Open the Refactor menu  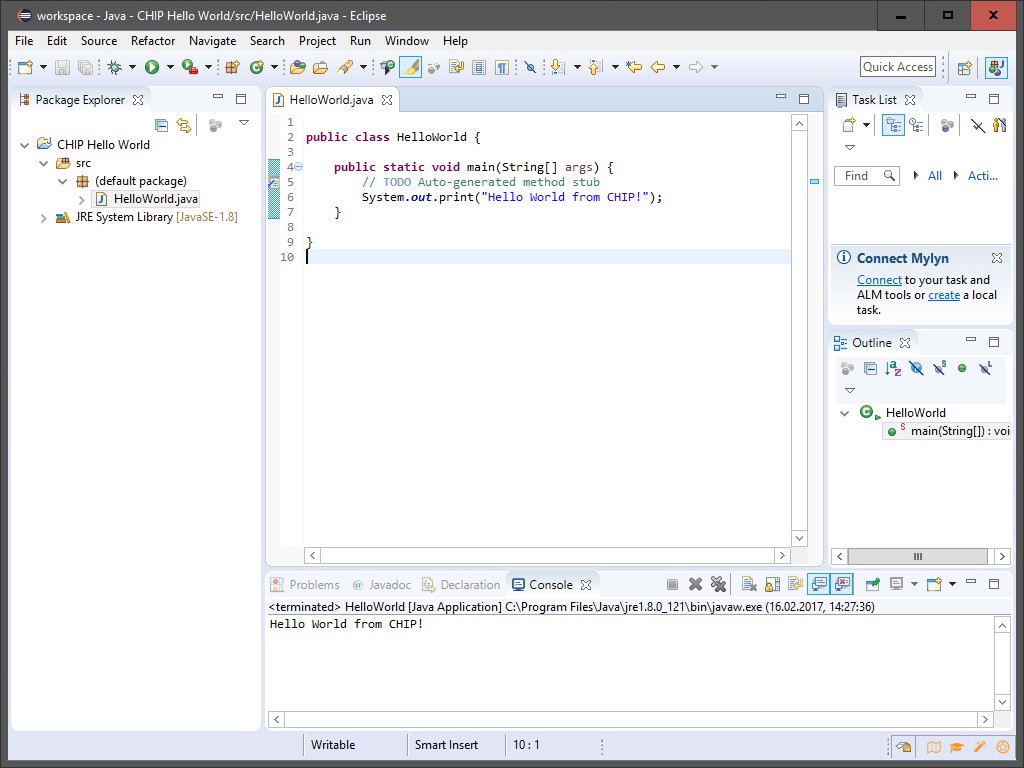[x=152, y=41]
